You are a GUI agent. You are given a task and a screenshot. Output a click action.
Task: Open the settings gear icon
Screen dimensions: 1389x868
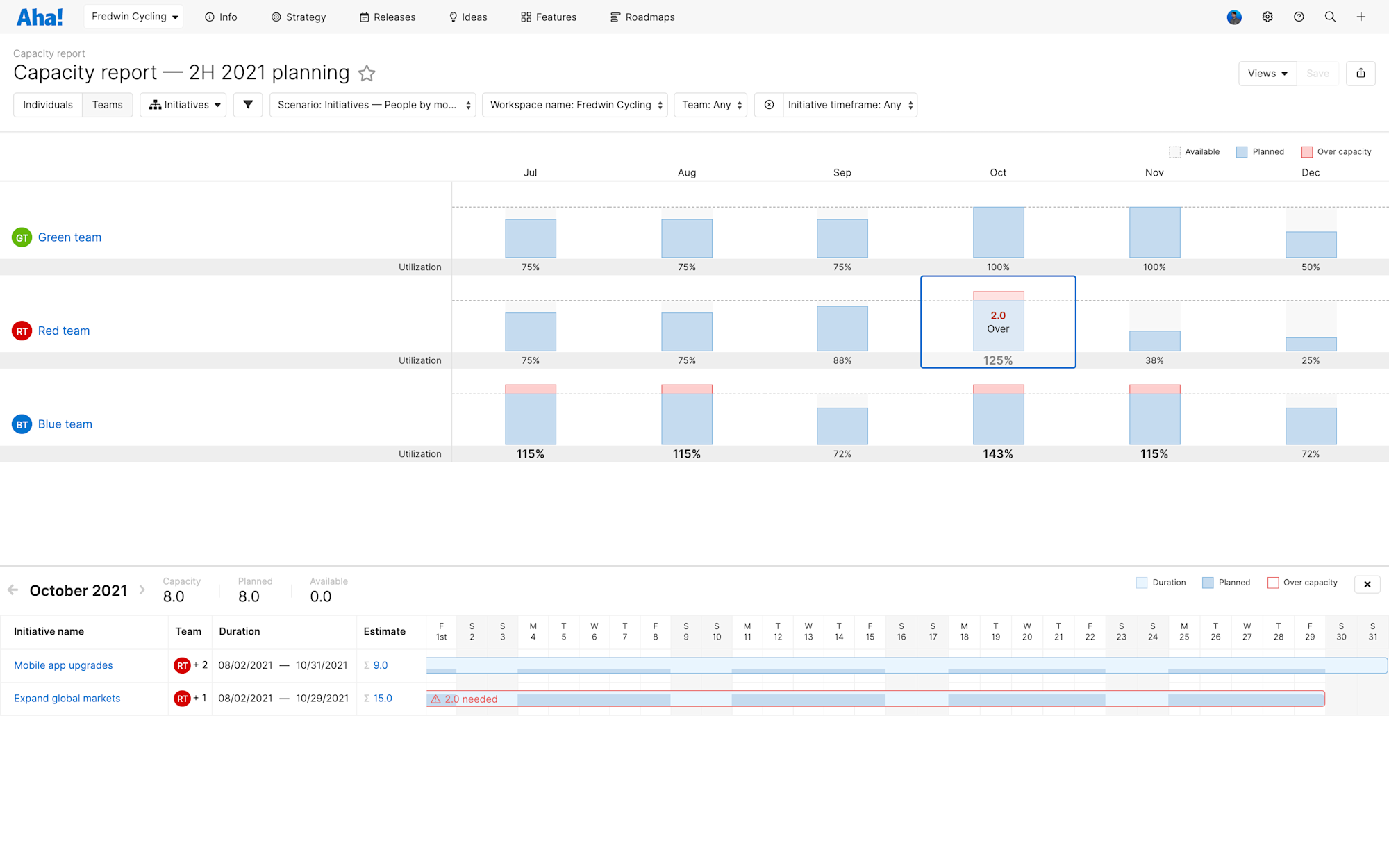(1267, 17)
